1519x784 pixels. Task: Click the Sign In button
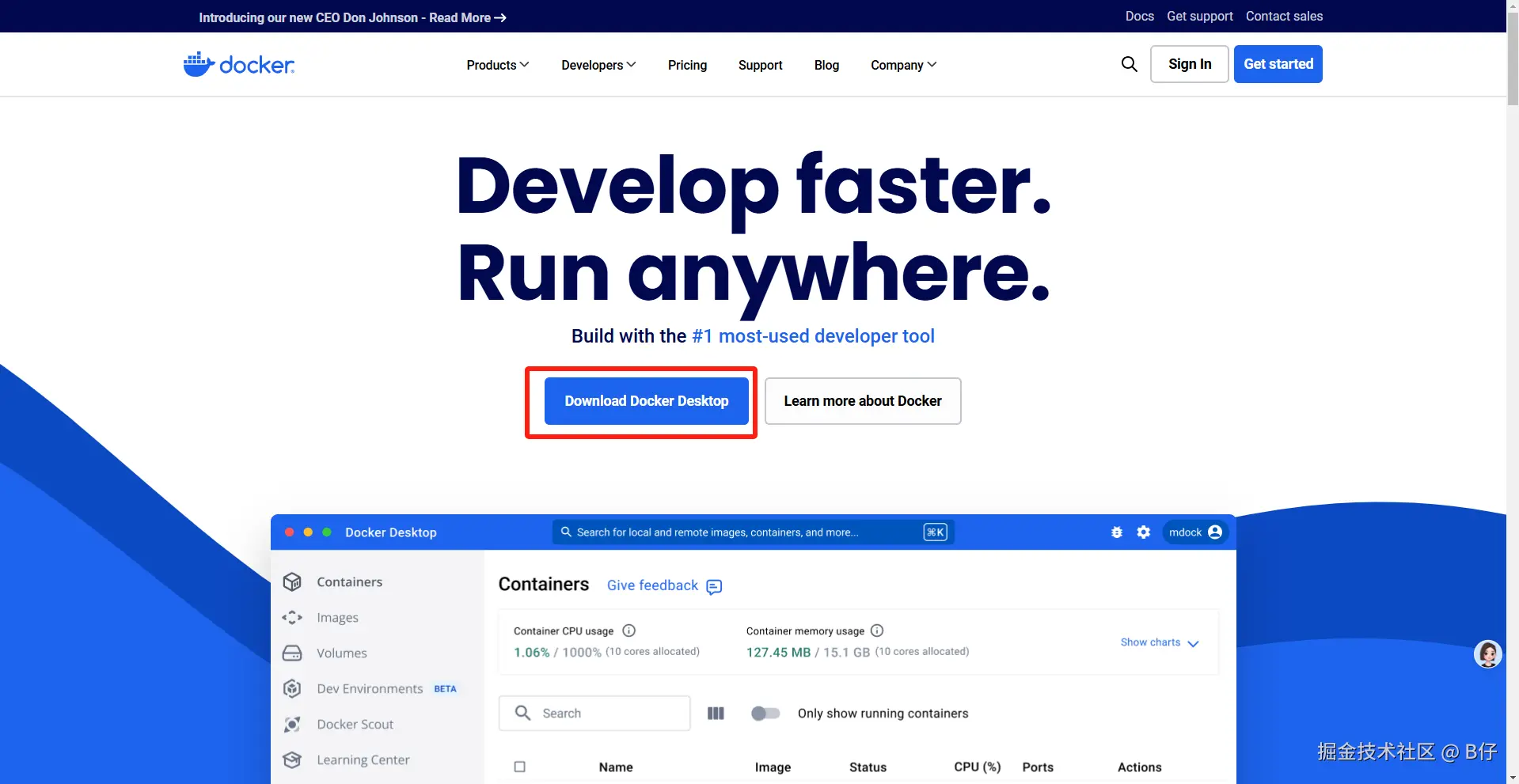point(1190,64)
